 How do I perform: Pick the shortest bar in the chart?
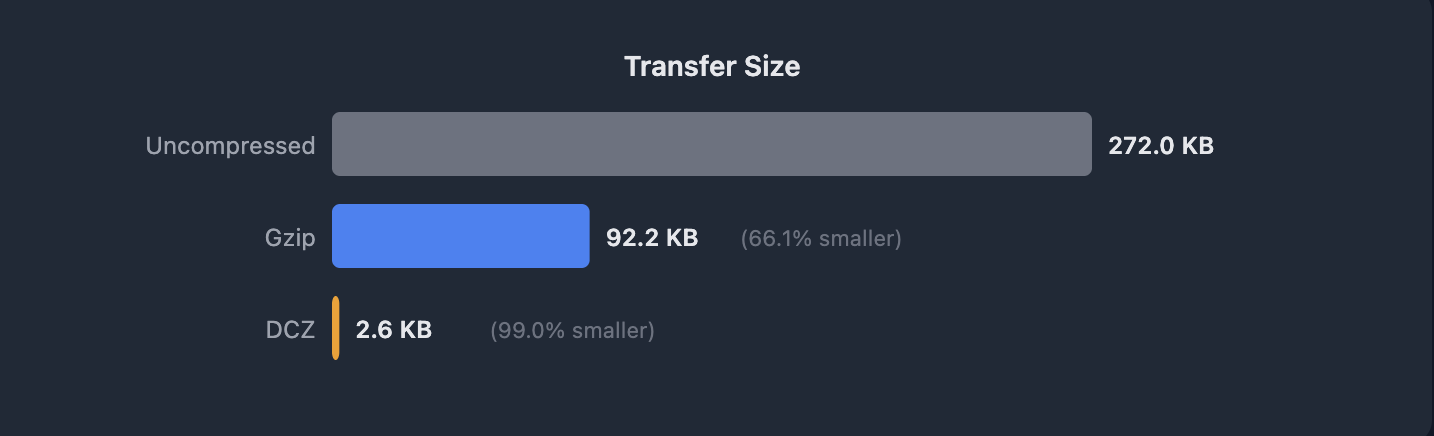[336, 328]
